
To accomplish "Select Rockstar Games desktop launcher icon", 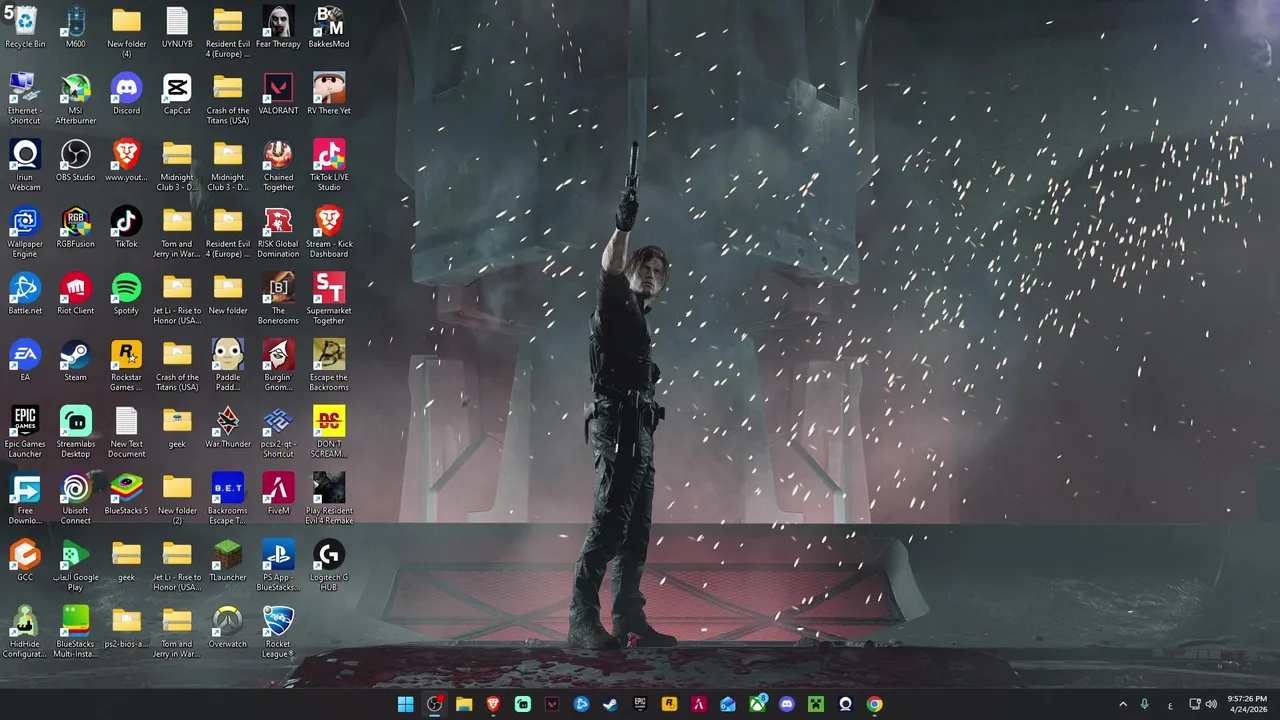I will (126, 366).
